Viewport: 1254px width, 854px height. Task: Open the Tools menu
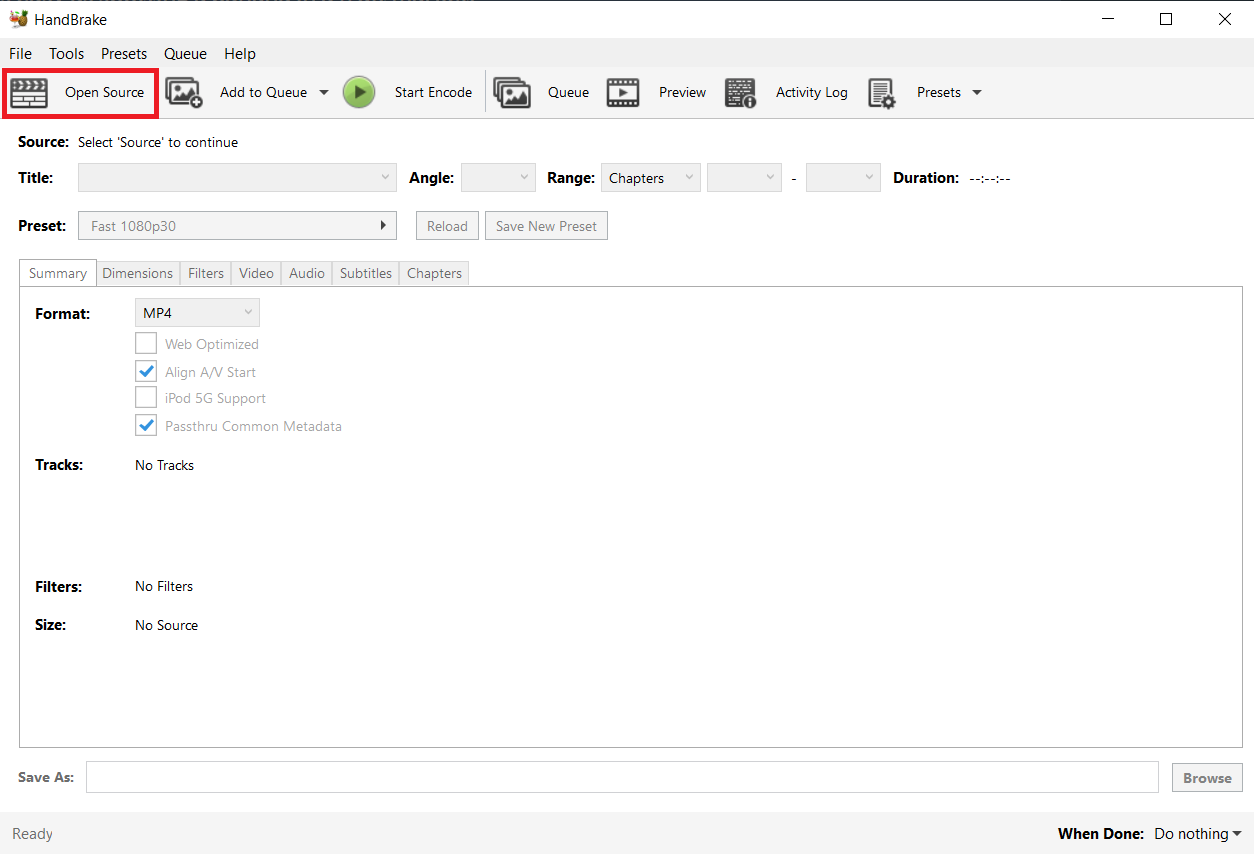pyautogui.click(x=66, y=53)
